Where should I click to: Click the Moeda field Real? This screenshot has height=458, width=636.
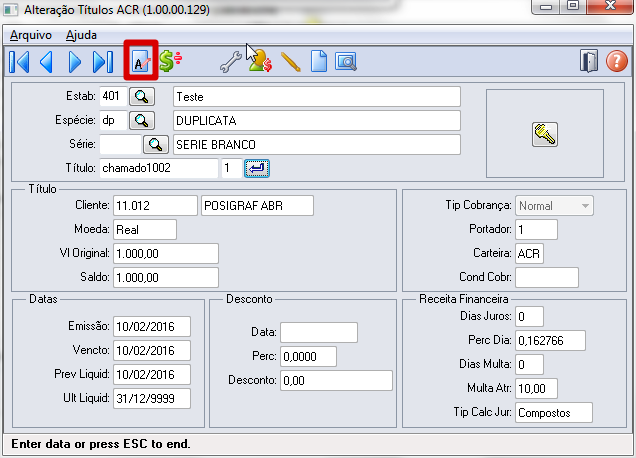click(145, 230)
